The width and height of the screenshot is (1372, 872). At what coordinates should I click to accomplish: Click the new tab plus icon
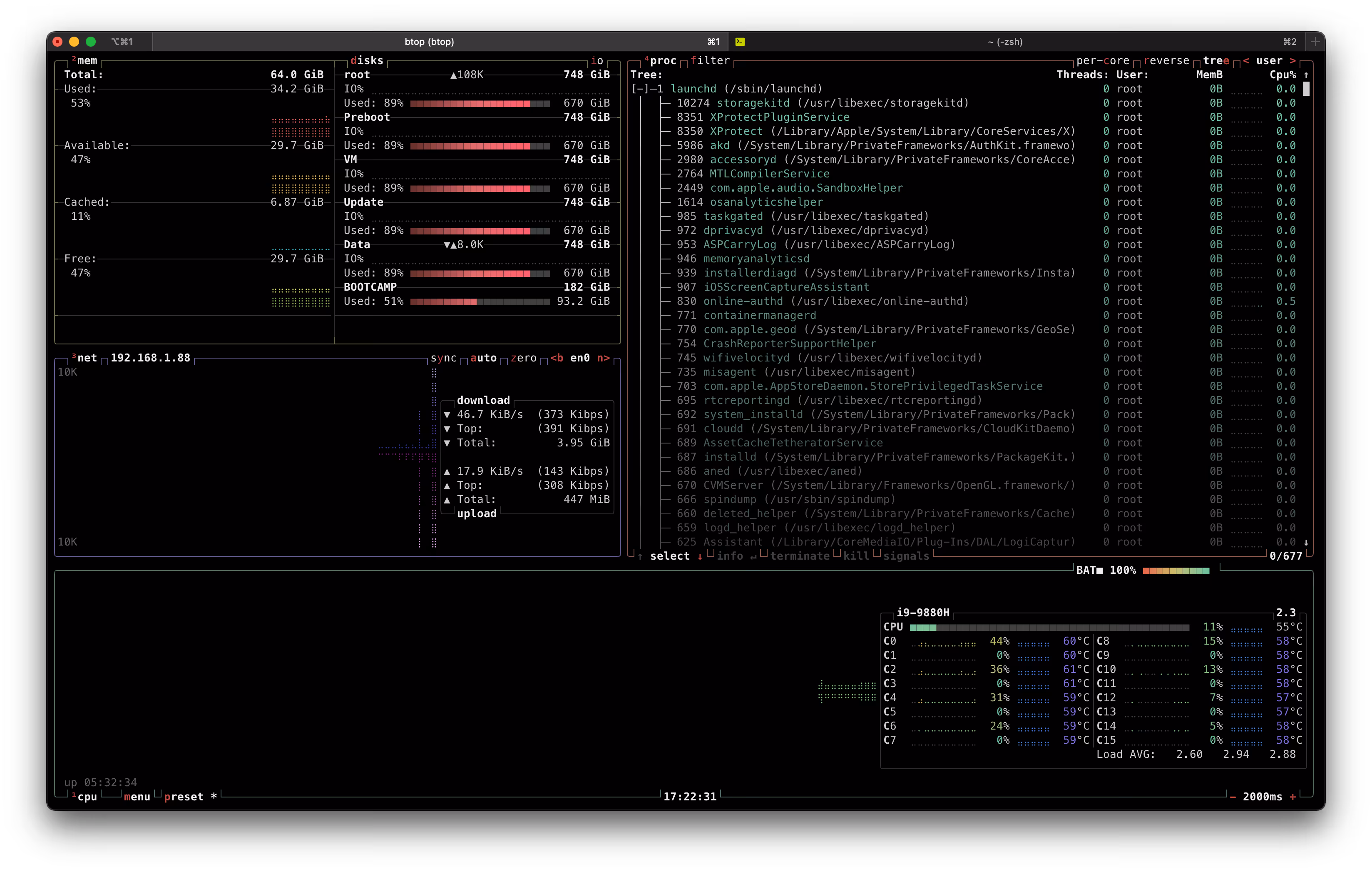[1315, 41]
